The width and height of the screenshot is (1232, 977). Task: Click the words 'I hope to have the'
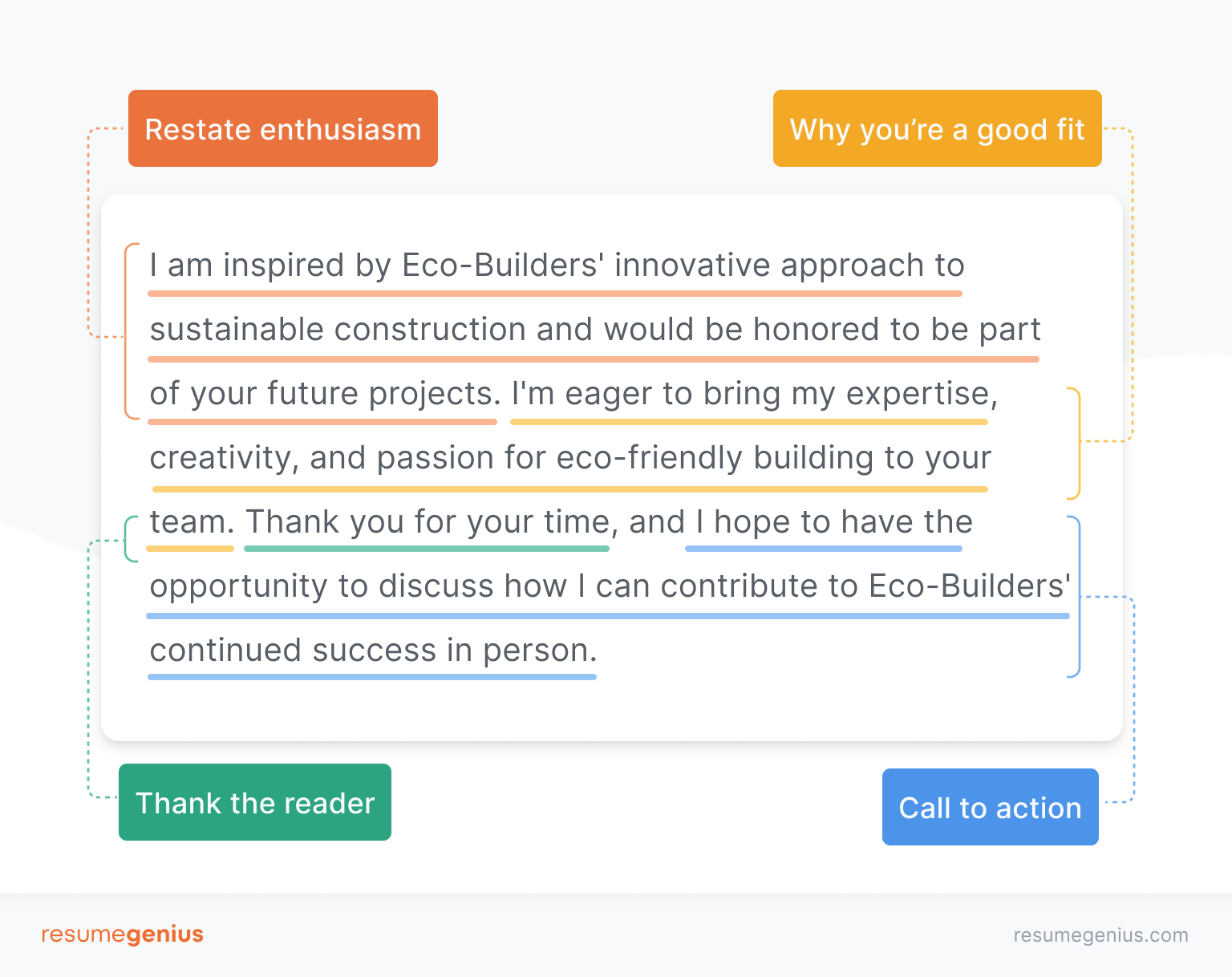point(834,522)
